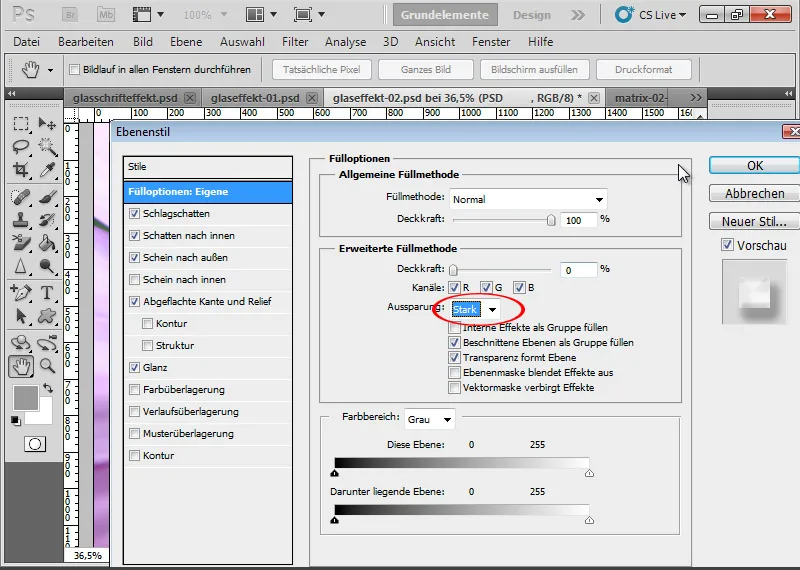This screenshot has width=800, height=570.
Task: Select the Rectangular Marquee tool
Action: pos(20,124)
